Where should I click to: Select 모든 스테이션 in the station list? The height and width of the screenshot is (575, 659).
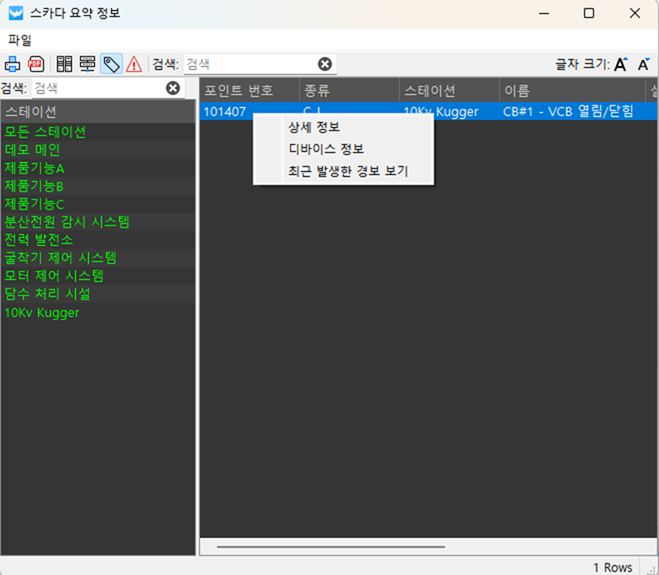click(x=46, y=132)
